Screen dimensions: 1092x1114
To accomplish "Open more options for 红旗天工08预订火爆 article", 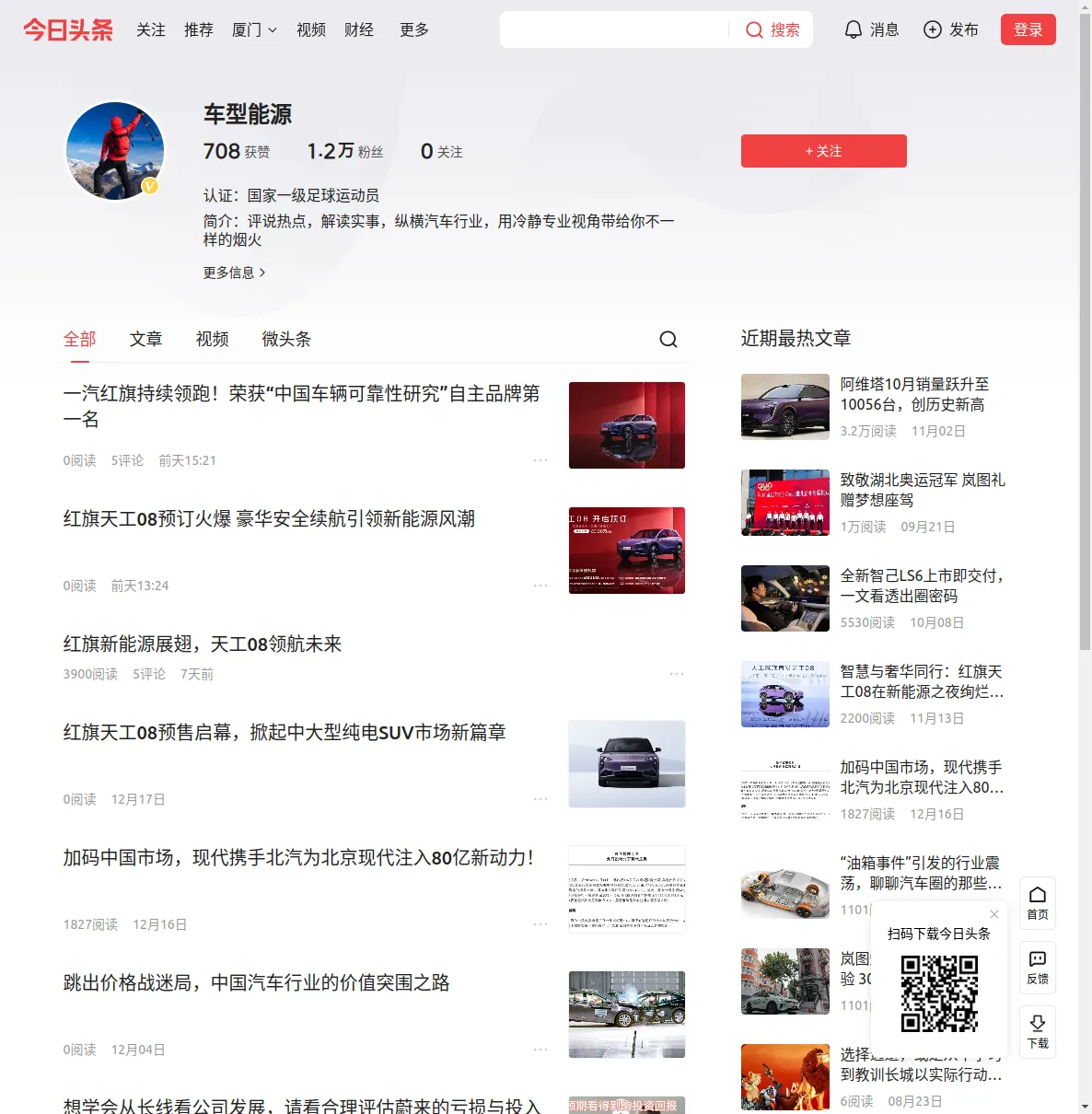I will (x=540, y=586).
